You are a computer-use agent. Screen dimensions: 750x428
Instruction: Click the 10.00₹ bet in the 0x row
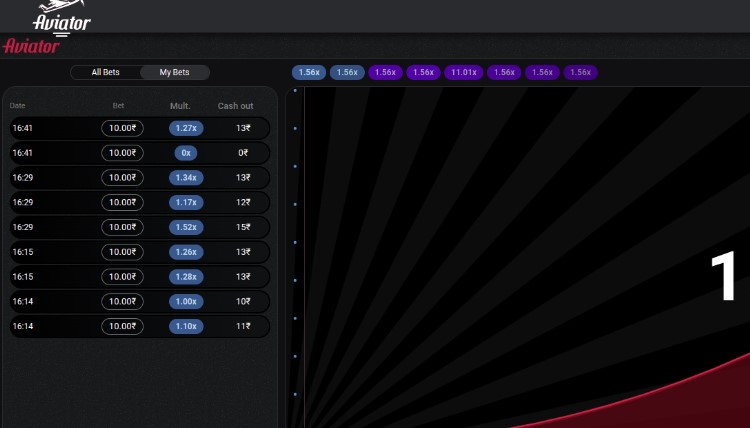[x=122, y=153]
